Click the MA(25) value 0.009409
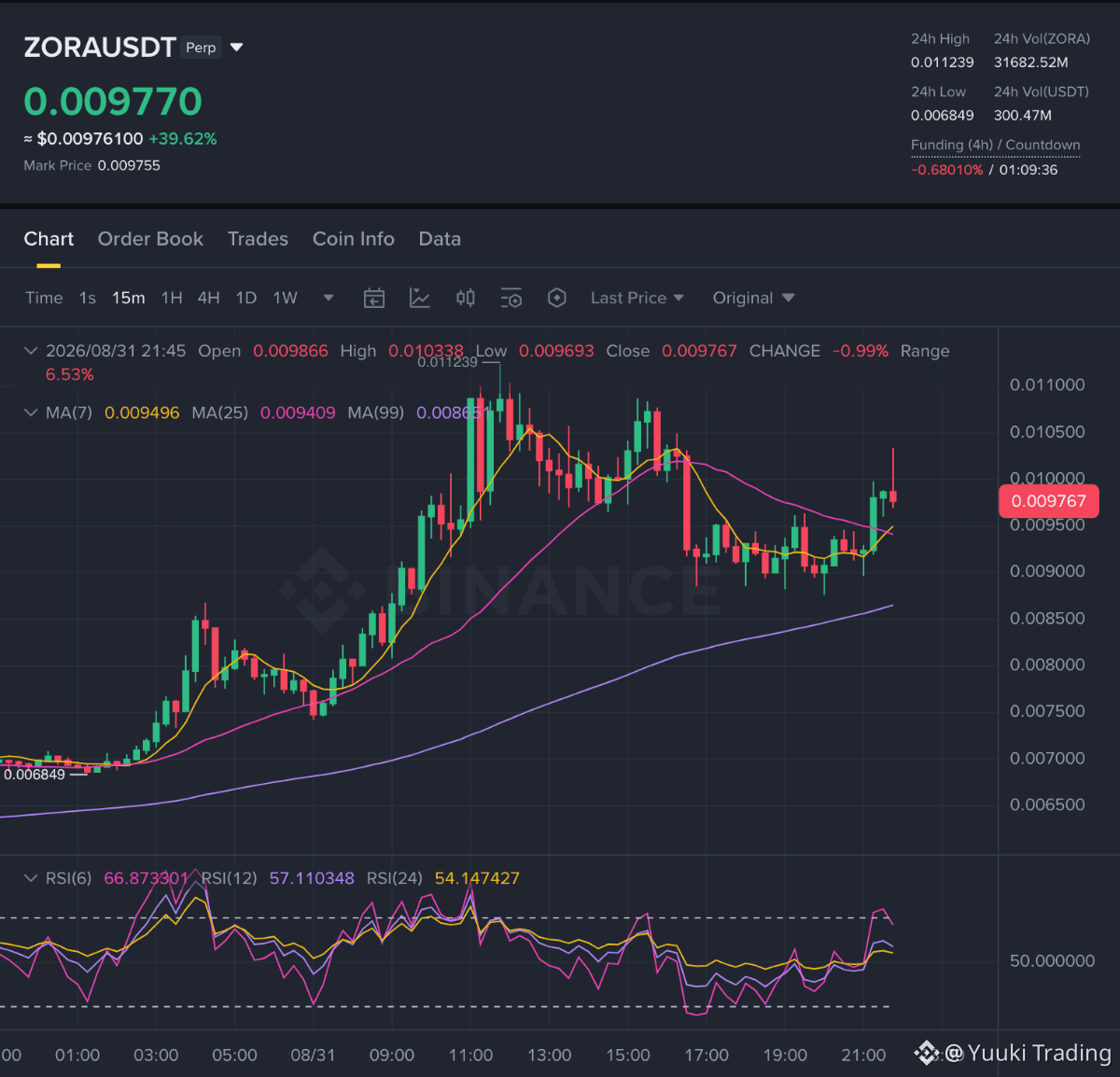The height and width of the screenshot is (1077, 1120). [x=298, y=413]
